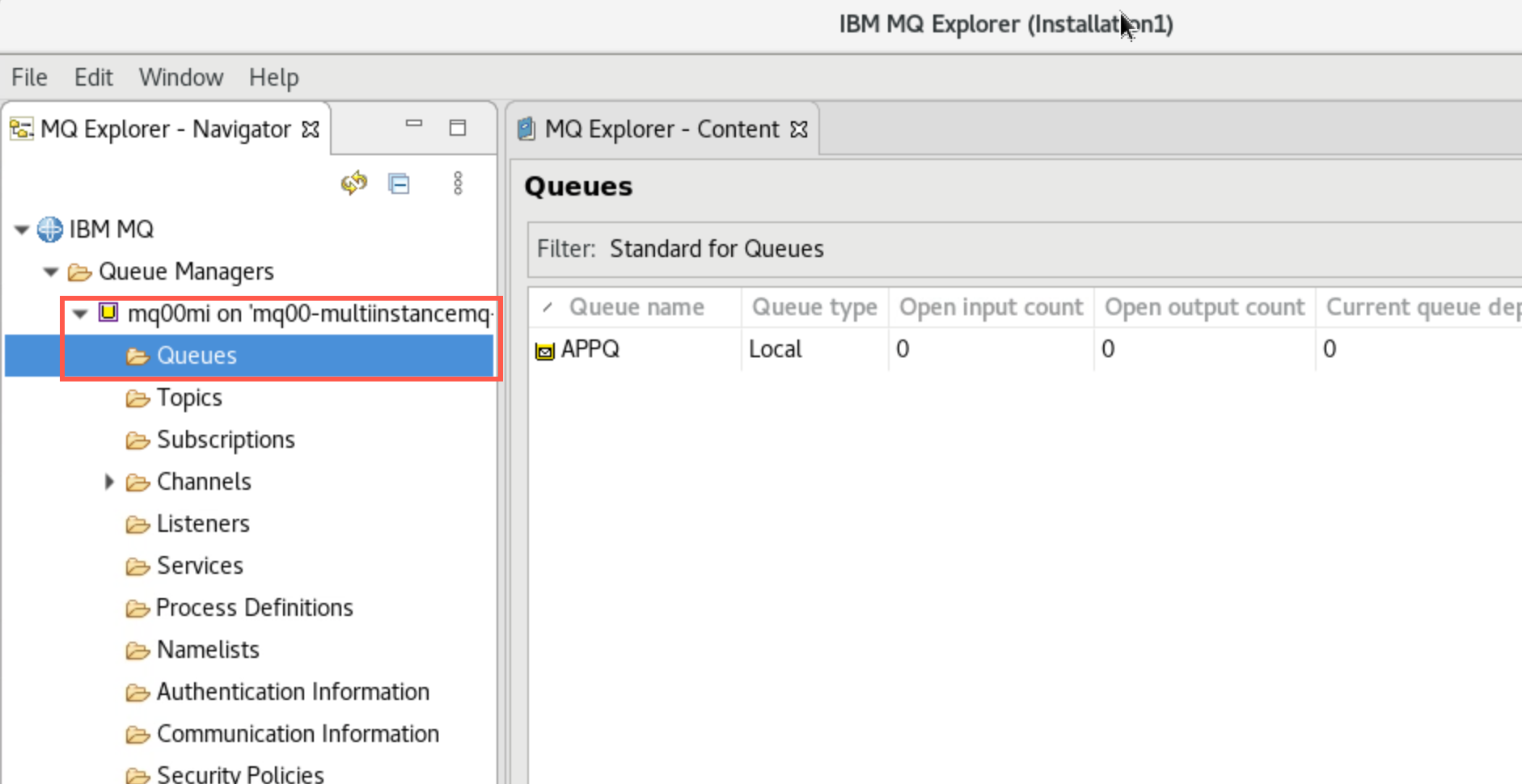Click the Collapse All icon in Navigator
This screenshot has width=1522, height=784.
(x=399, y=183)
